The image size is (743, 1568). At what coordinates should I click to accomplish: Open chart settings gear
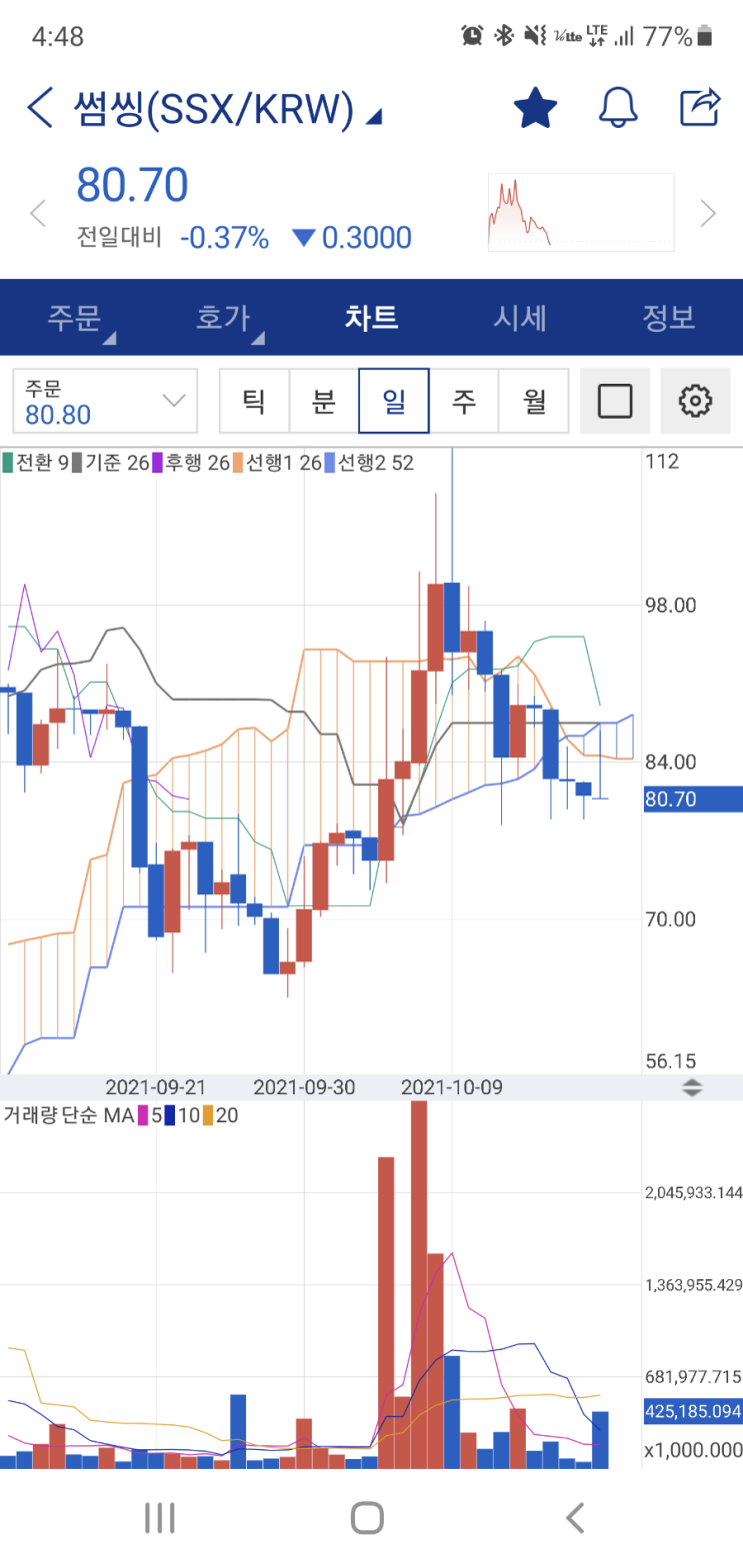[x=695, y=401]
